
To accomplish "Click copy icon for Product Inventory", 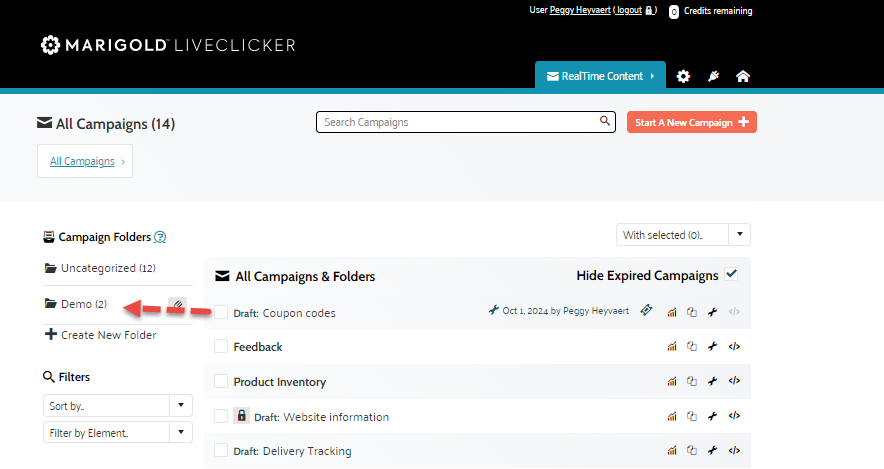I will coord(692,381).
